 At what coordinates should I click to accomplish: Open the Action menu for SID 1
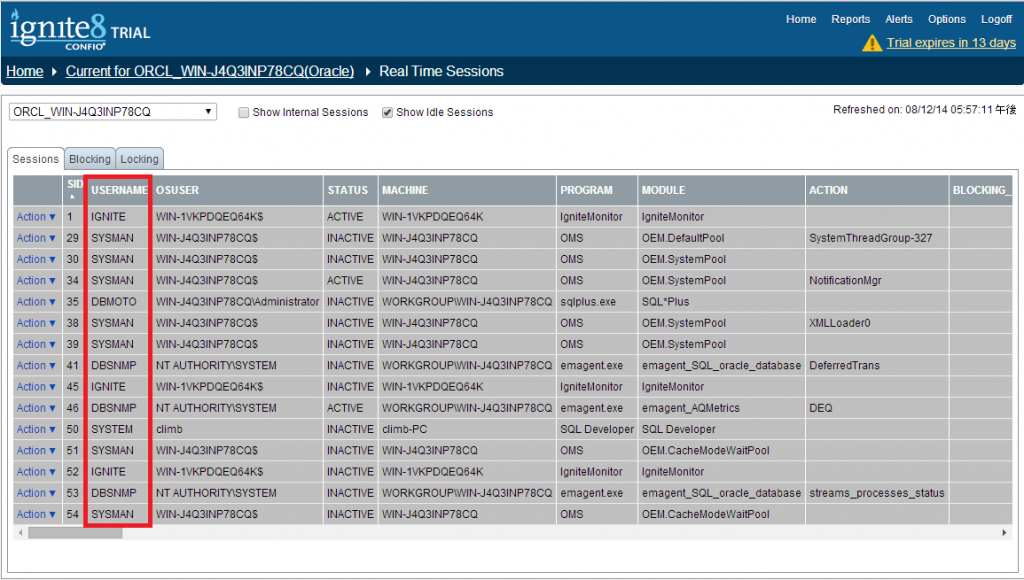(x=35, y=216)
